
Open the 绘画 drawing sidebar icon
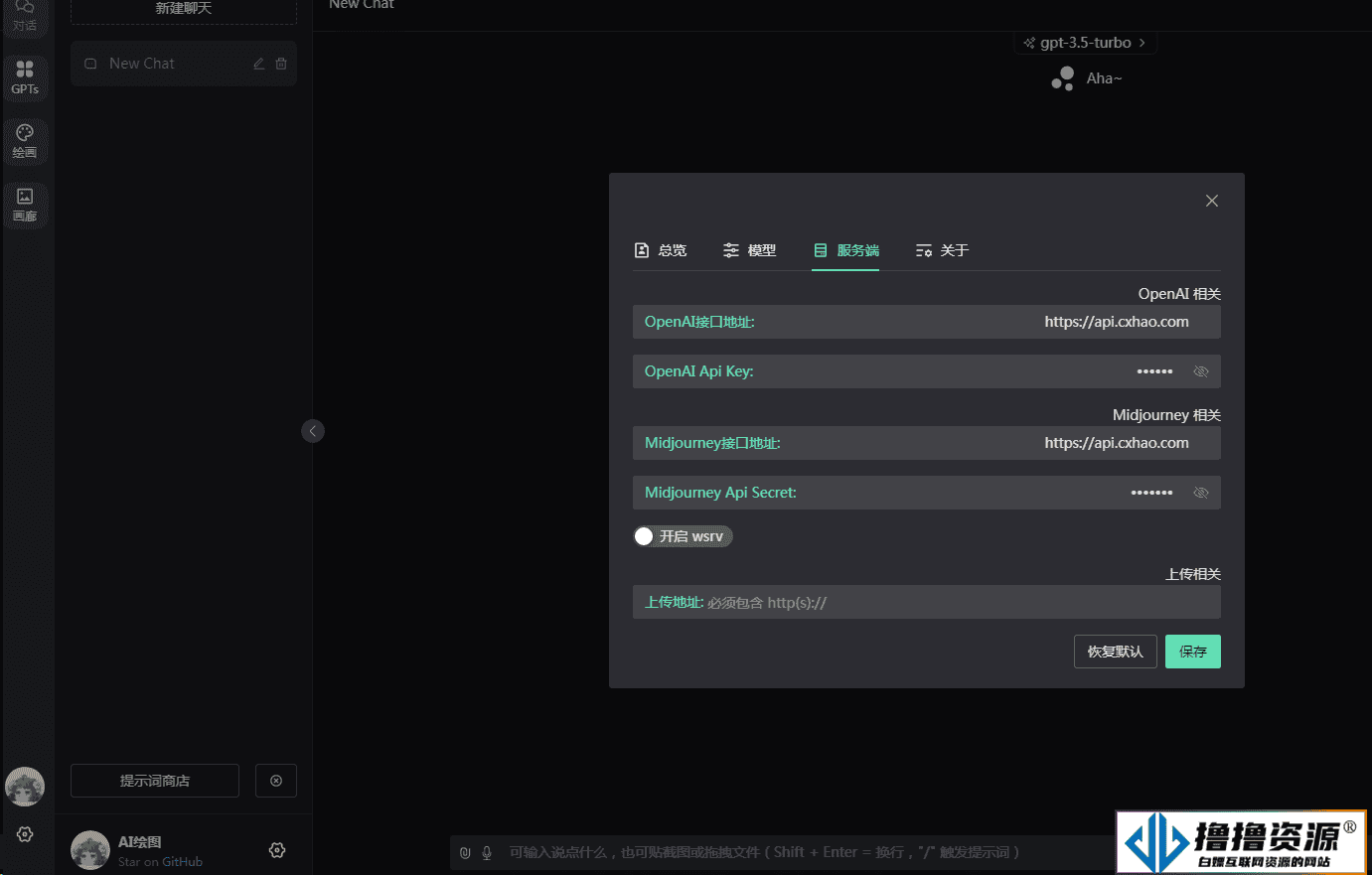[x=25, y=141]
